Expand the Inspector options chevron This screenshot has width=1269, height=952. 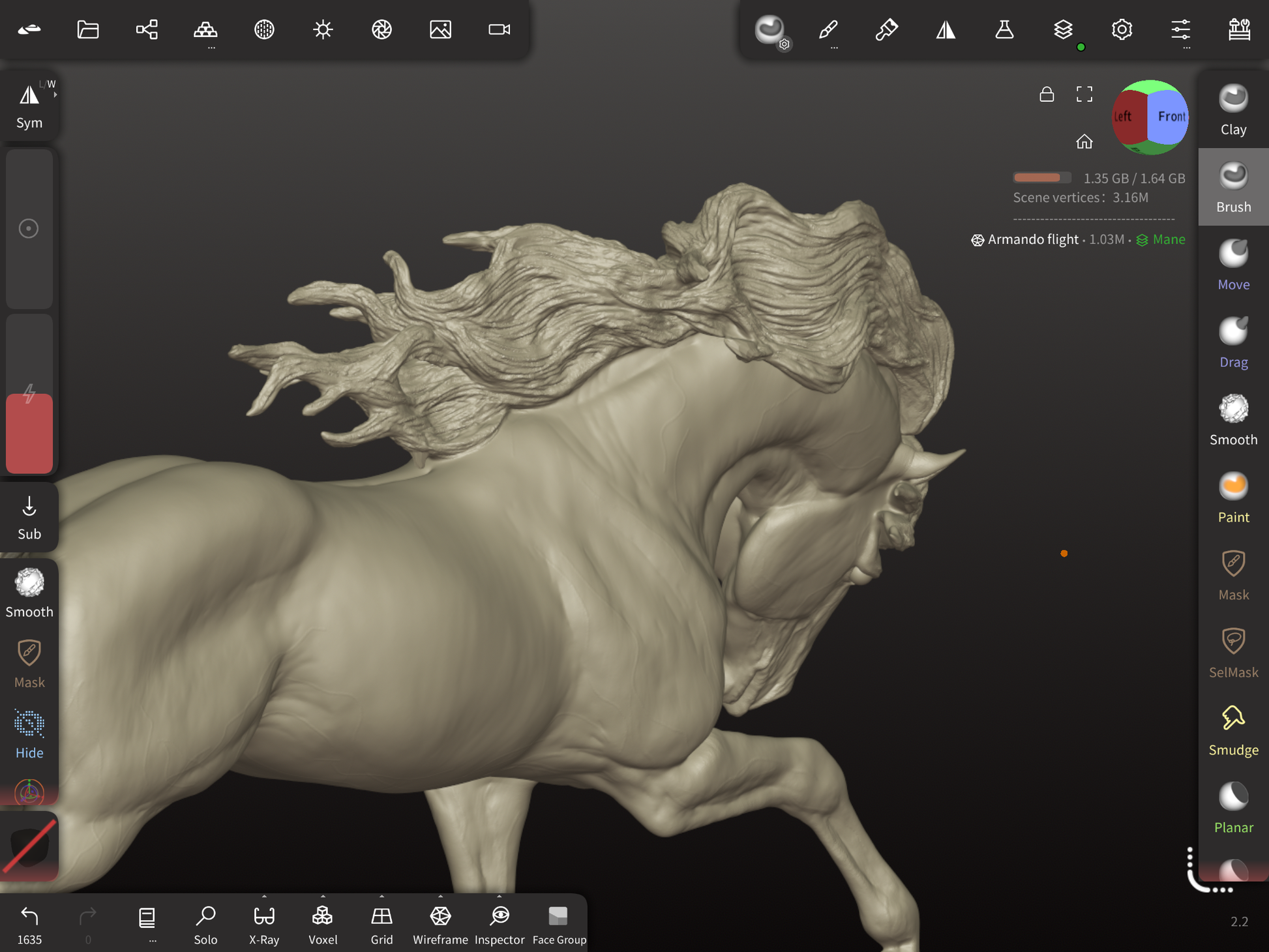coord(500,897)
